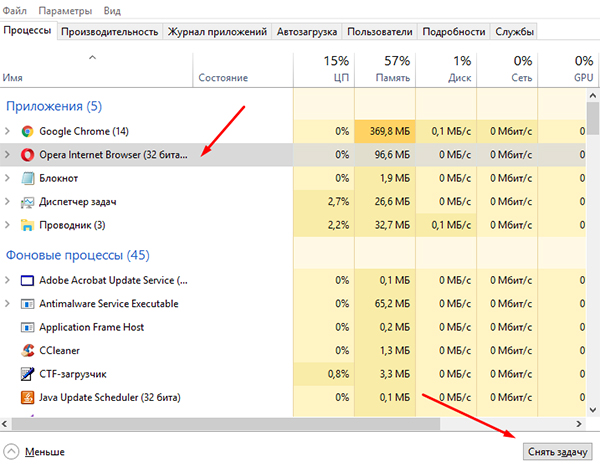The image size is (600, 467).
Task: Click the horizontal scrollbar right arrow
Action: [579, 424]
